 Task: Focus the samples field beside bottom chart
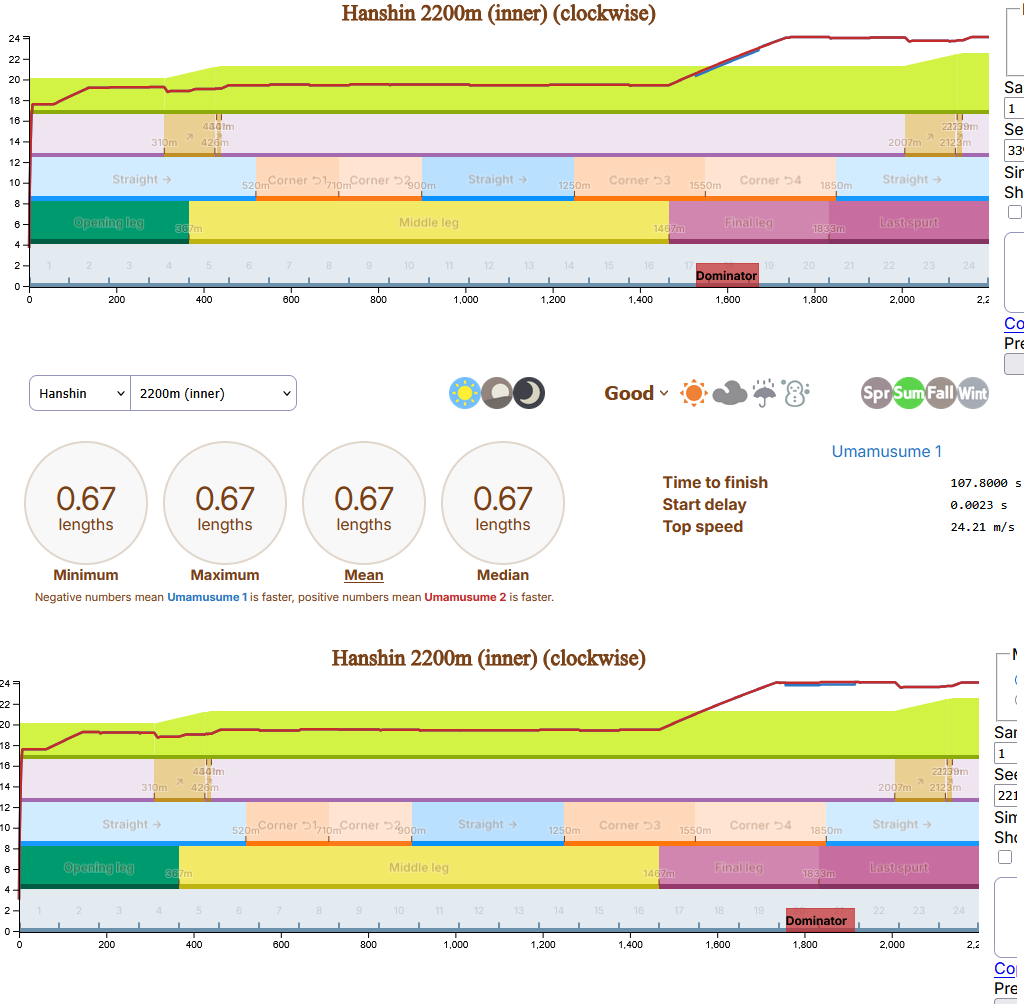point(1006,753)
